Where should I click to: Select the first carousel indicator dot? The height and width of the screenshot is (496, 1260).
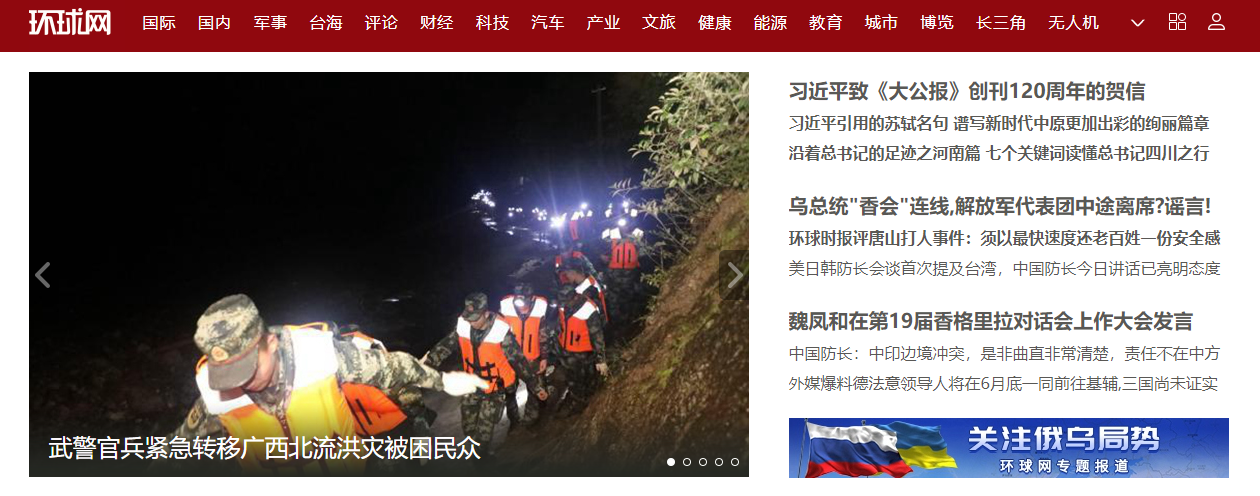coord(671,462)
